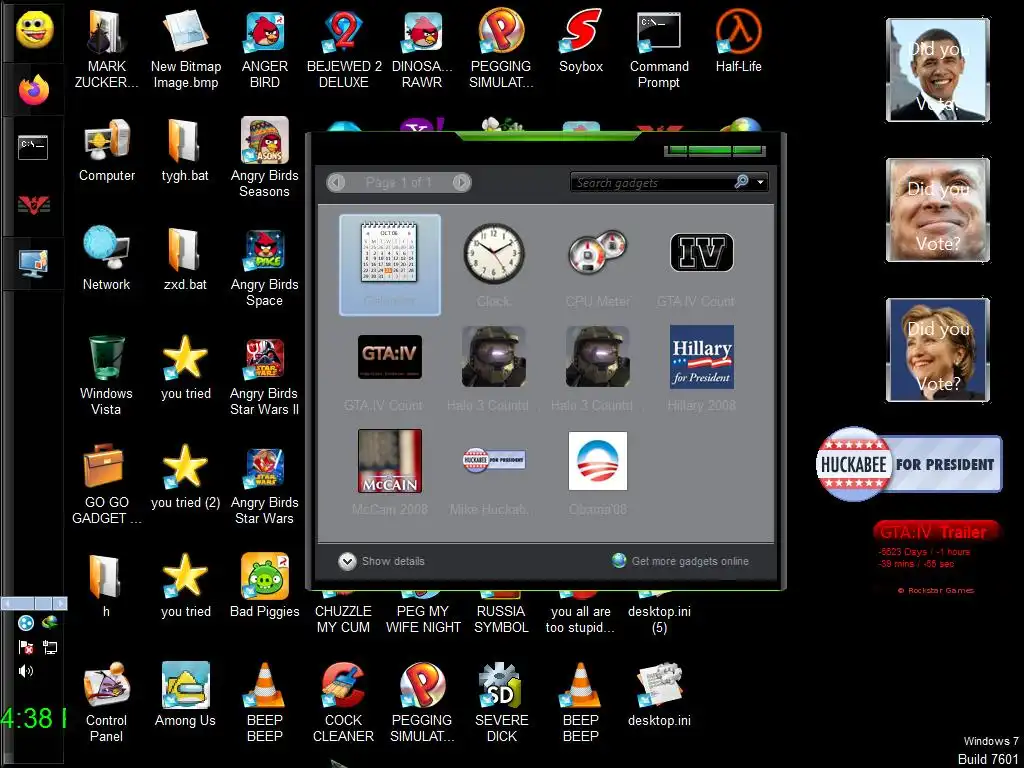
Task: Select the Half-Life desktop shortcut
Action: pos(738,42)
